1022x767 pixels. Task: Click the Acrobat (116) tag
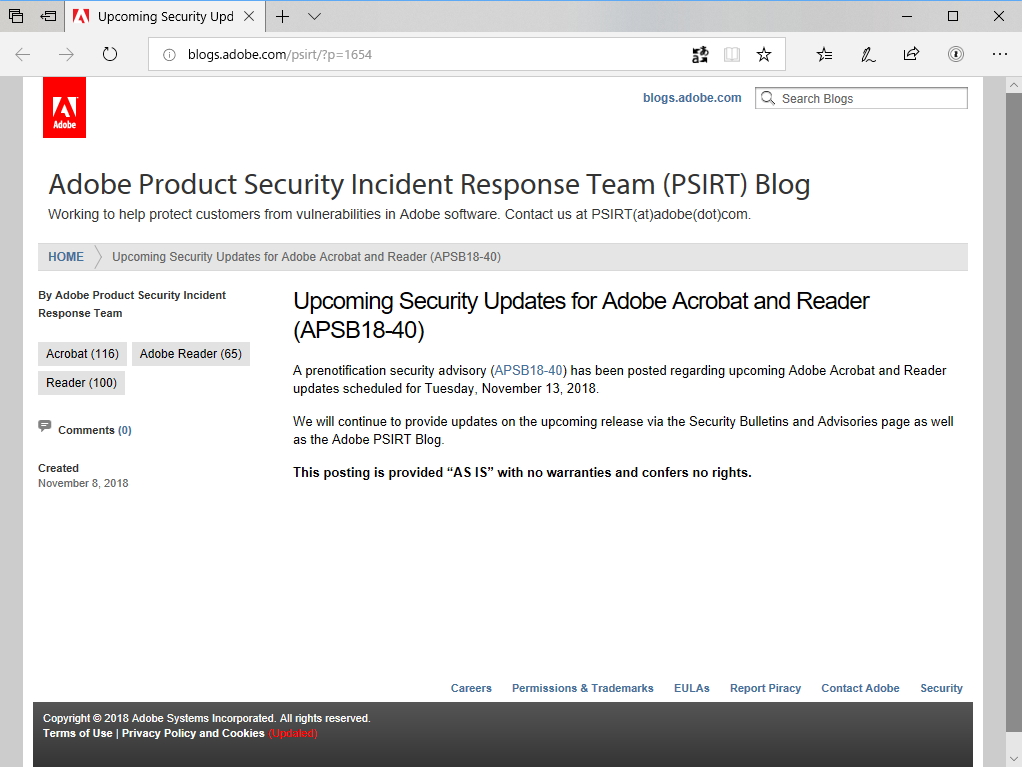tap(82, 354)
